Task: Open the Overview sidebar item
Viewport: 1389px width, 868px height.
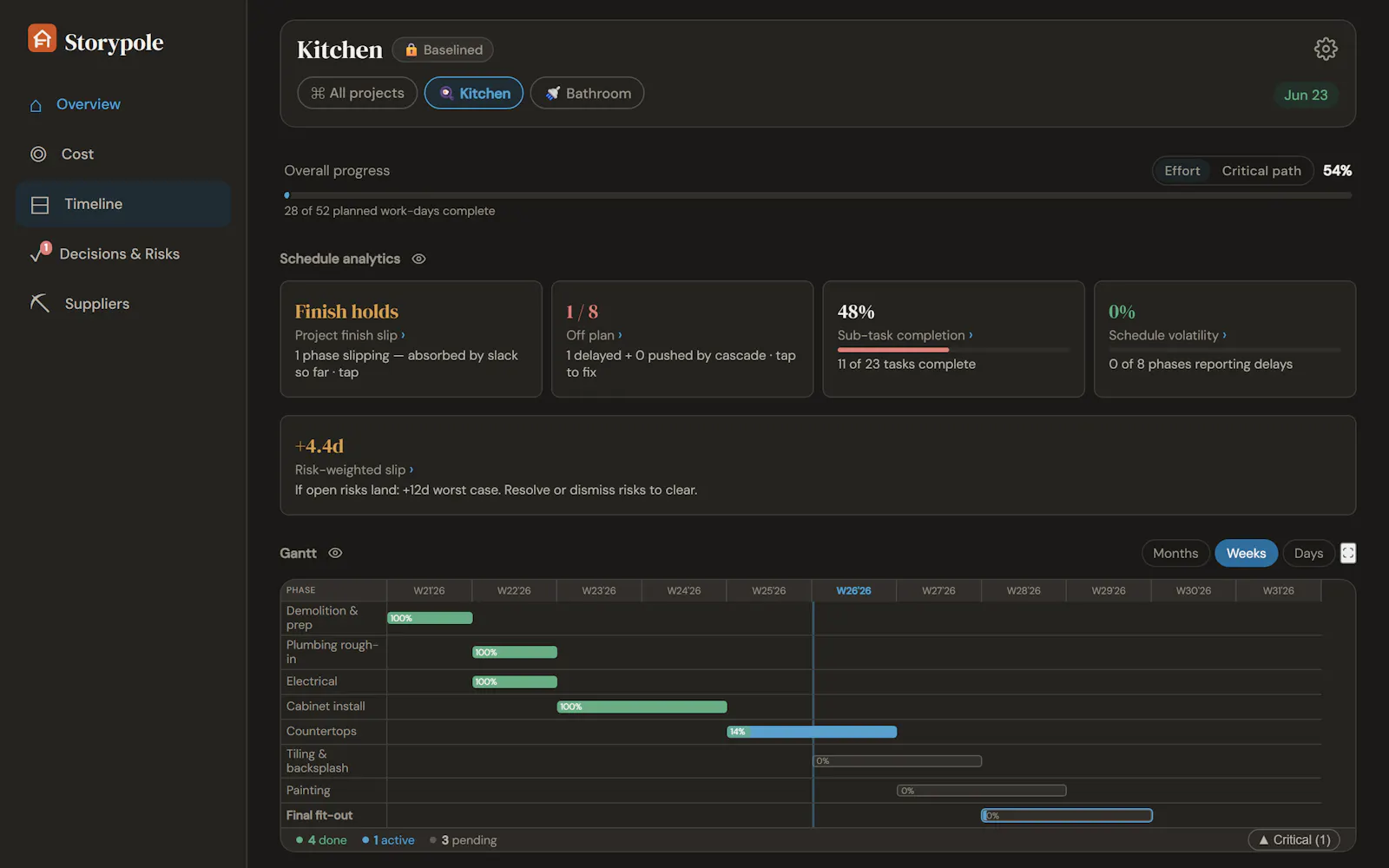Action: click(123, 105)
